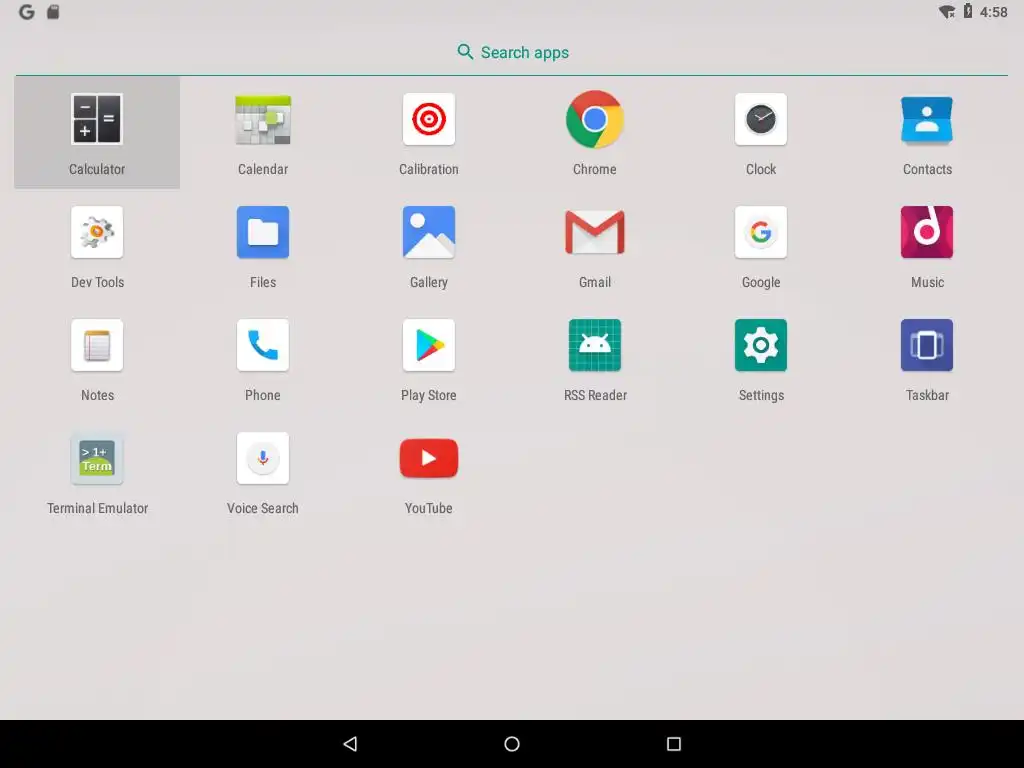Open the Calibration app icon
This screenshot has height=768, width=1024.
pyautogui.click(x=428, y=120)
